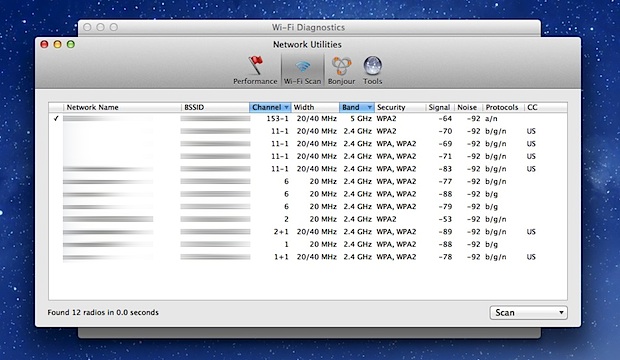Screen dimensions: 620x360
Task: Select the checked network row on channel 153-1
Action: (308, 119)
